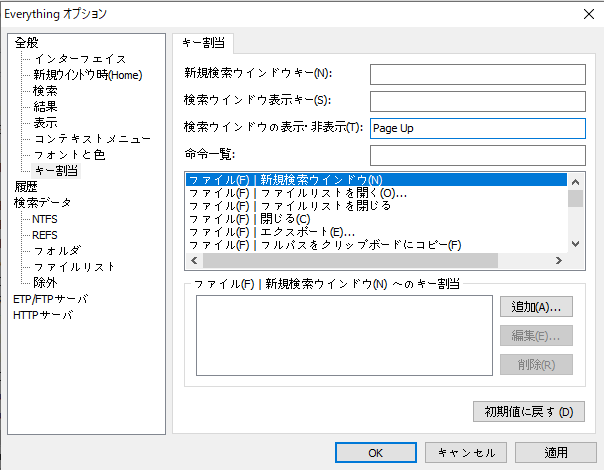Select キー割当 tree item
Screen dimensions: 604x470
56,171
